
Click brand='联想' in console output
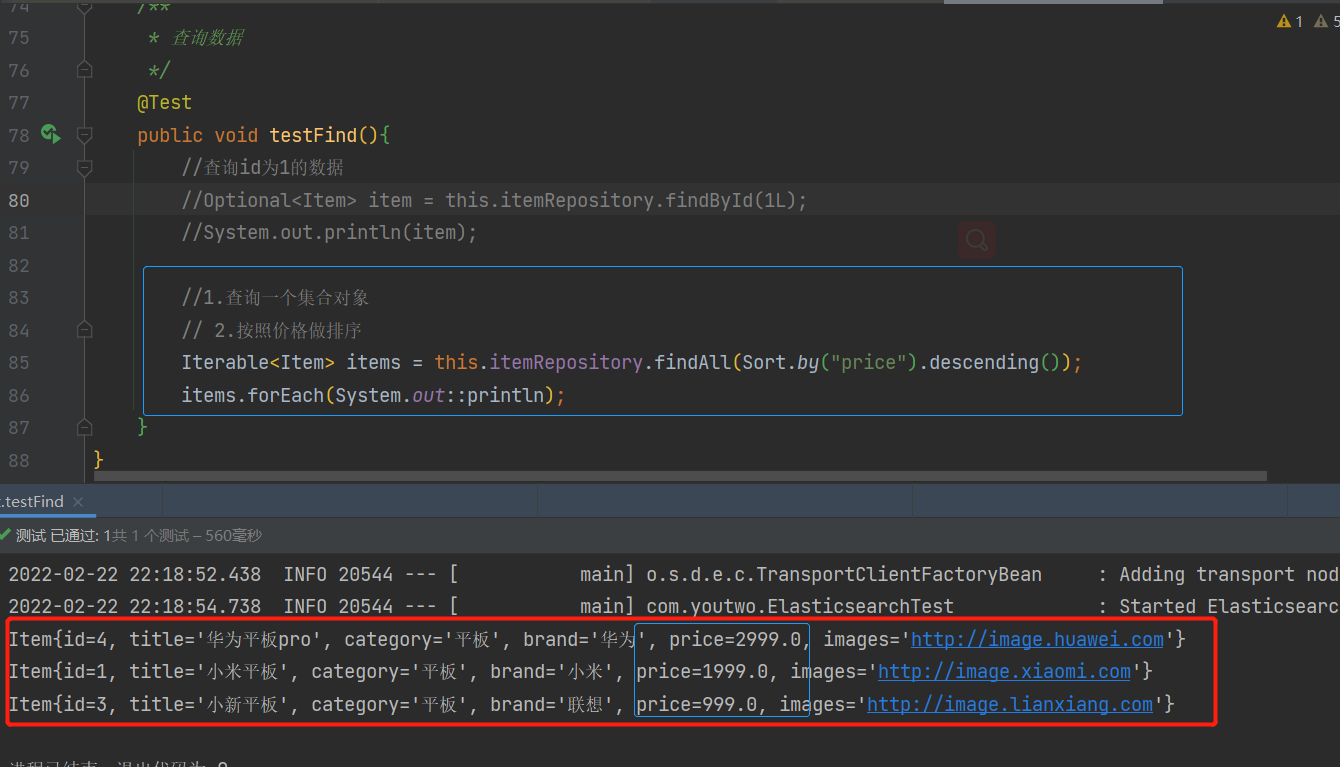pos(551,704)
